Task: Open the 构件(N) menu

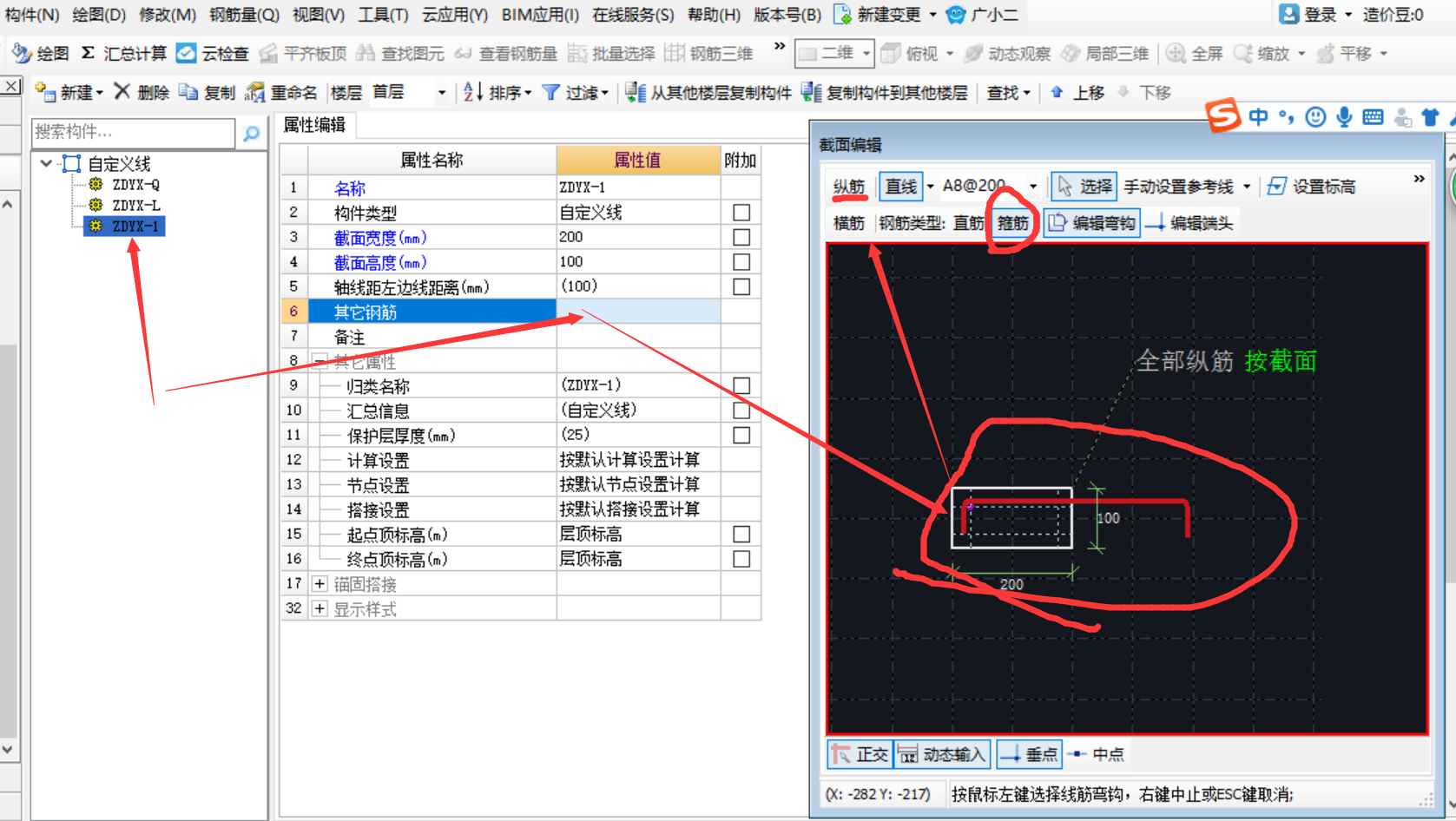Action: 31,15
